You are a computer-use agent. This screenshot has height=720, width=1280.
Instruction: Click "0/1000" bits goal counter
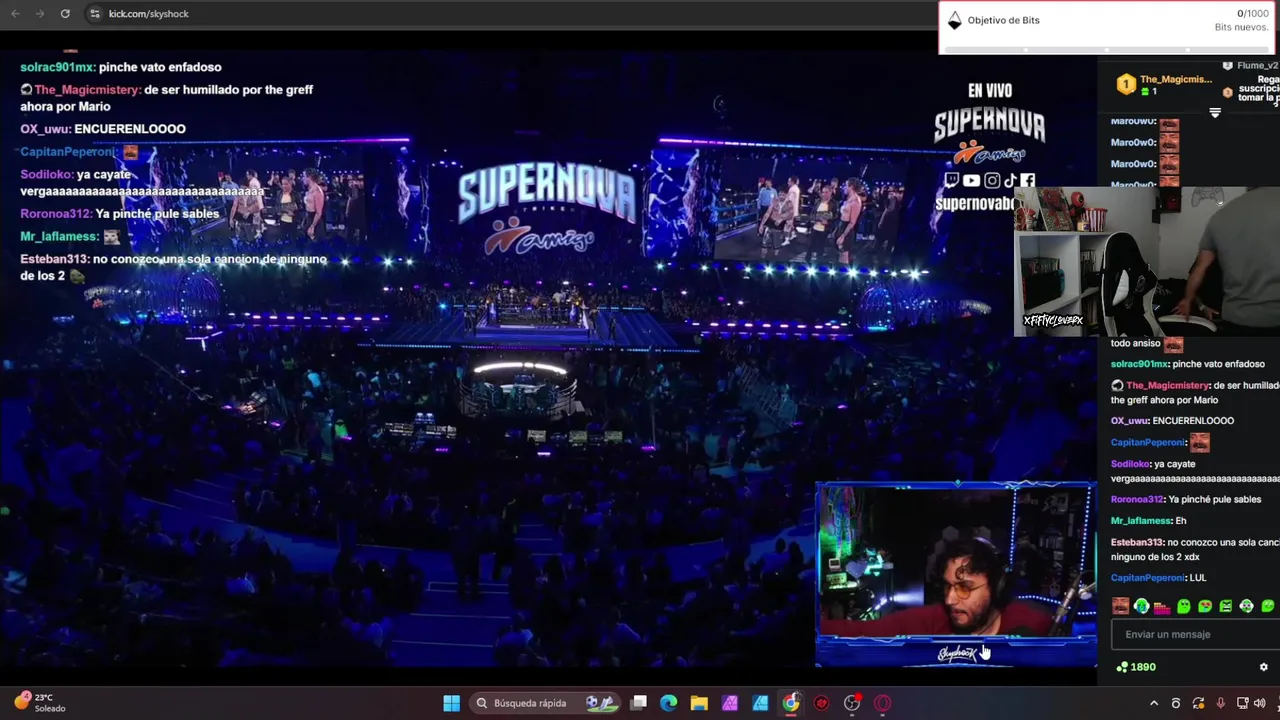tap(1253, 14)
